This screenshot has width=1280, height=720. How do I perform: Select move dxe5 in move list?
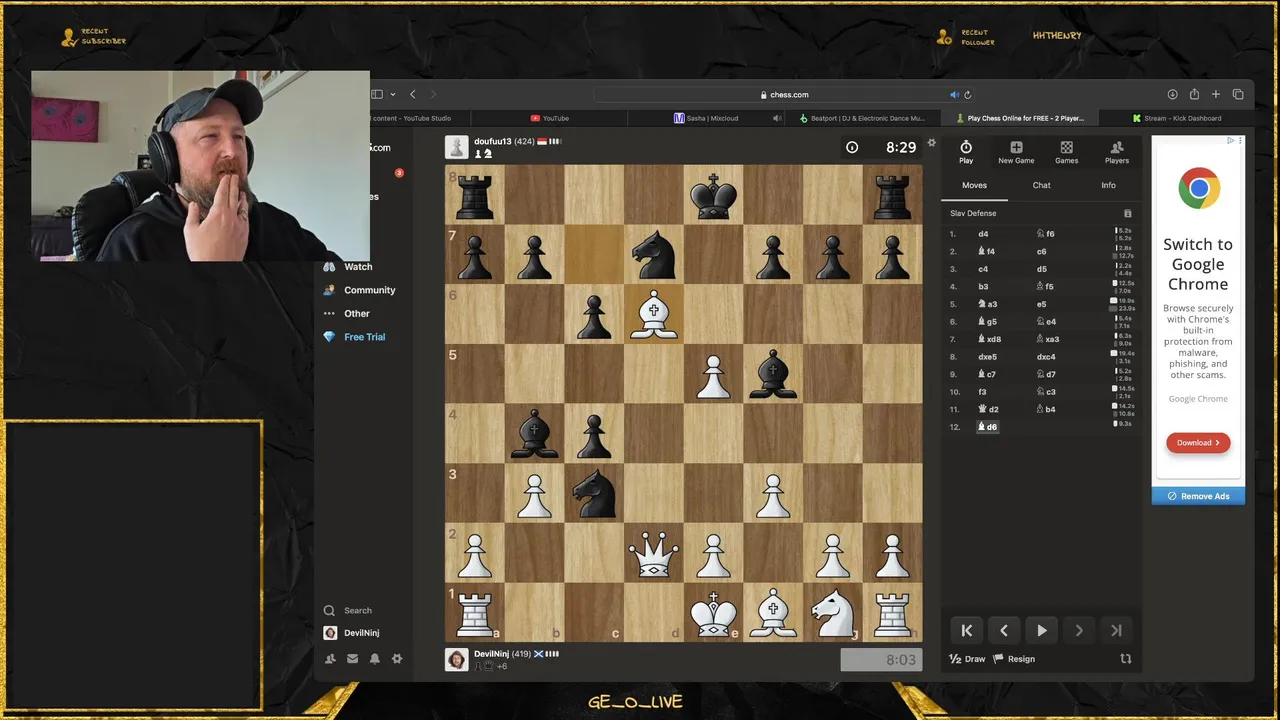(x=987, y=356)
